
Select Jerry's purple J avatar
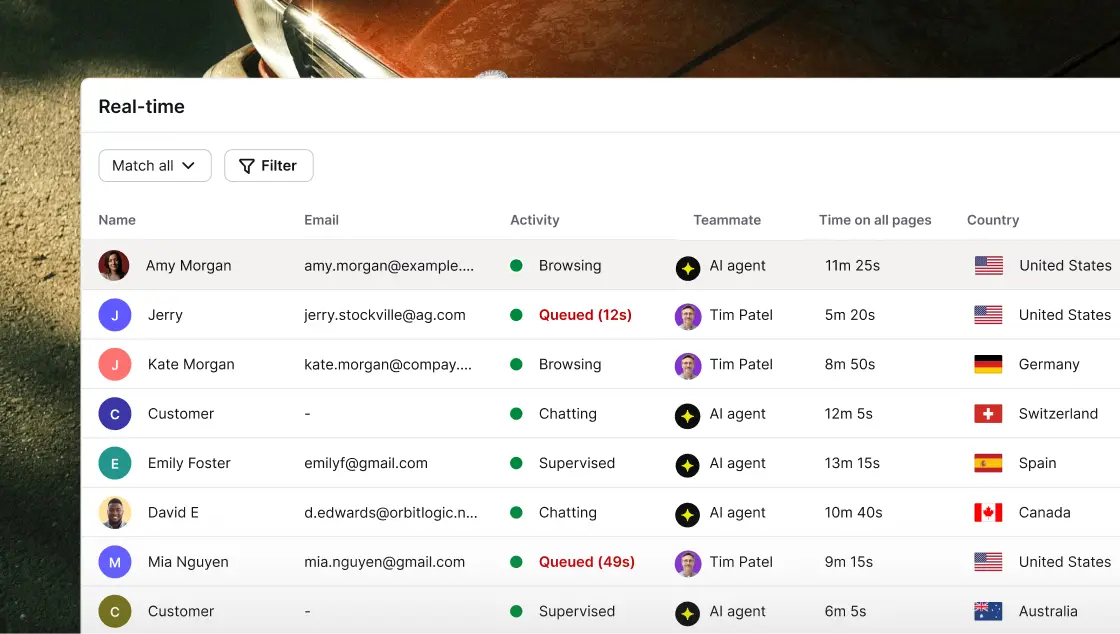[x=114, y=315]
